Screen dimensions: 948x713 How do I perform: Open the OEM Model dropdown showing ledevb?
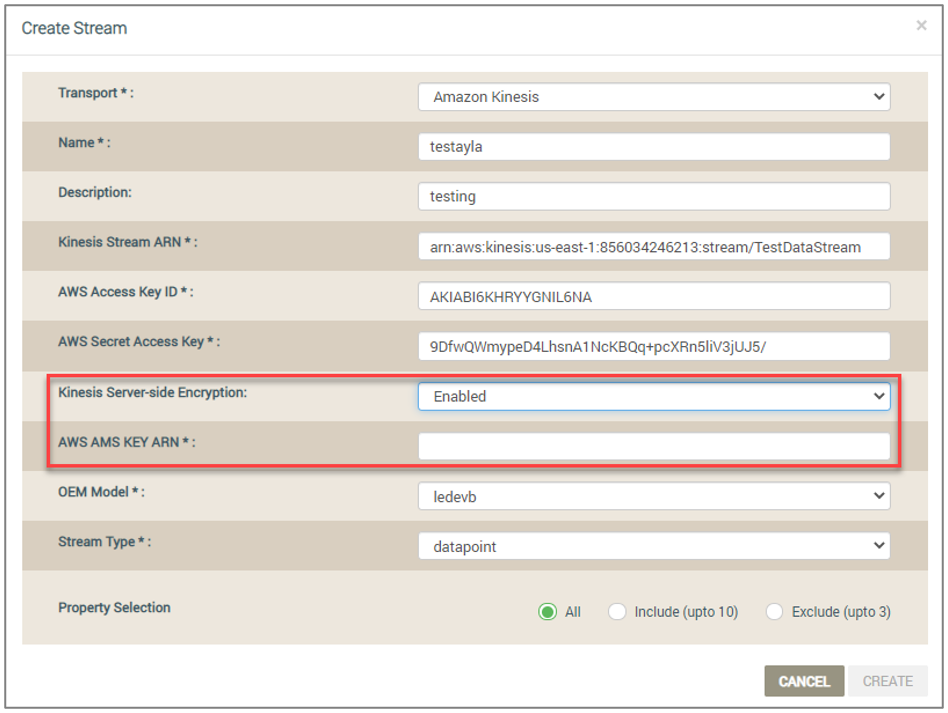pyautogui.click(x=654, y=496)
